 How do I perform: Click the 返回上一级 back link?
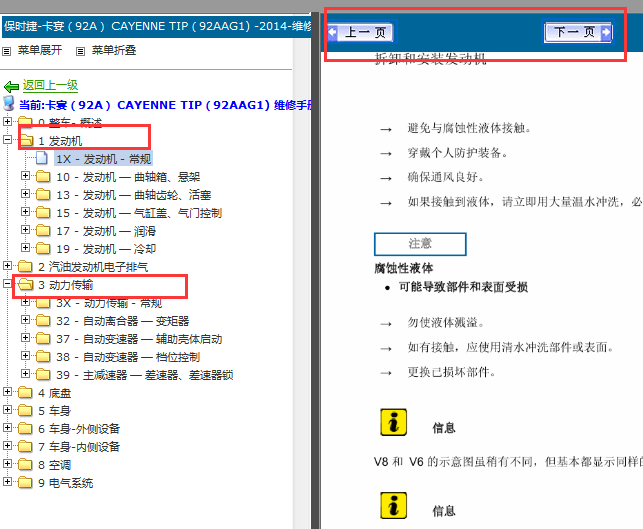[x=50, y=85]
